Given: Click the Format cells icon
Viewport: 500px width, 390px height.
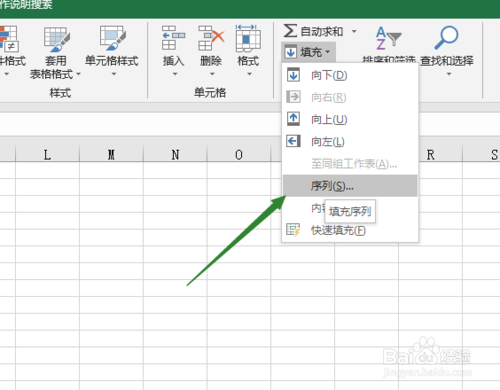Looking at the screenshot, I should (x=248, y=38).
